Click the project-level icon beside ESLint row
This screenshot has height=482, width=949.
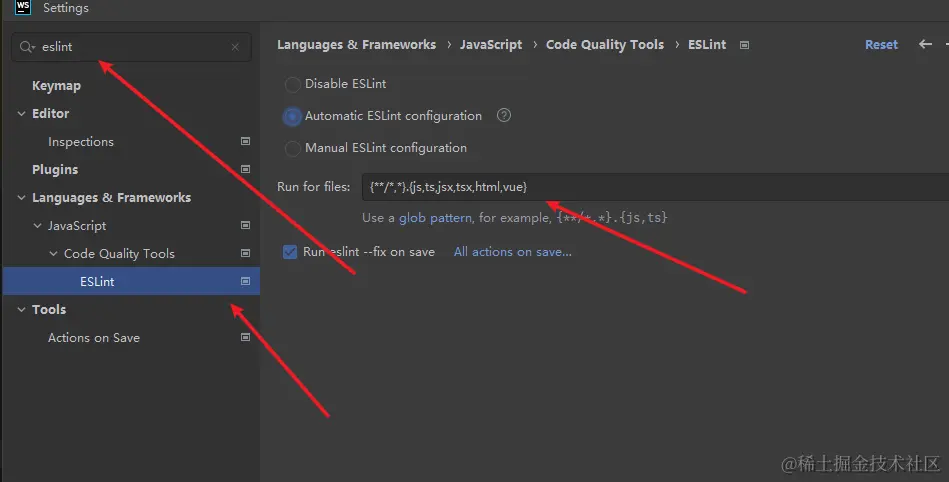click(245, 281)
